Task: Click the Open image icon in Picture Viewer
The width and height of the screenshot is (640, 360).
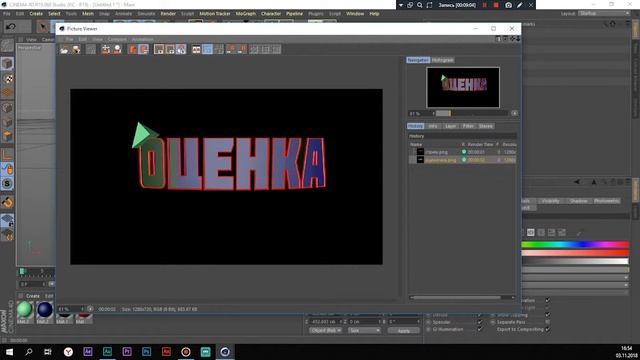Action: tap(64, 50)
